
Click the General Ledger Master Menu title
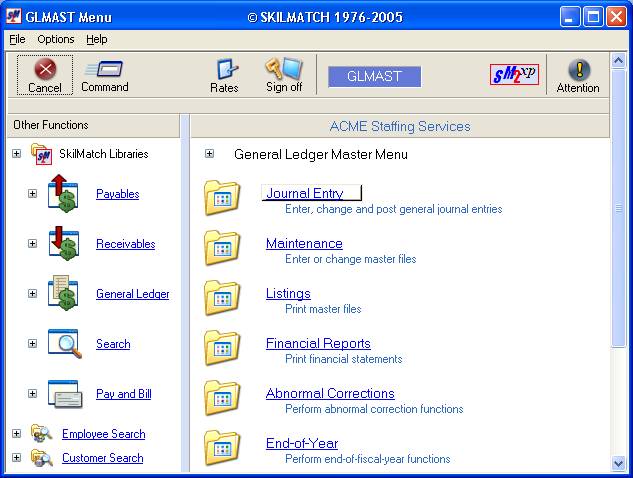321,154
